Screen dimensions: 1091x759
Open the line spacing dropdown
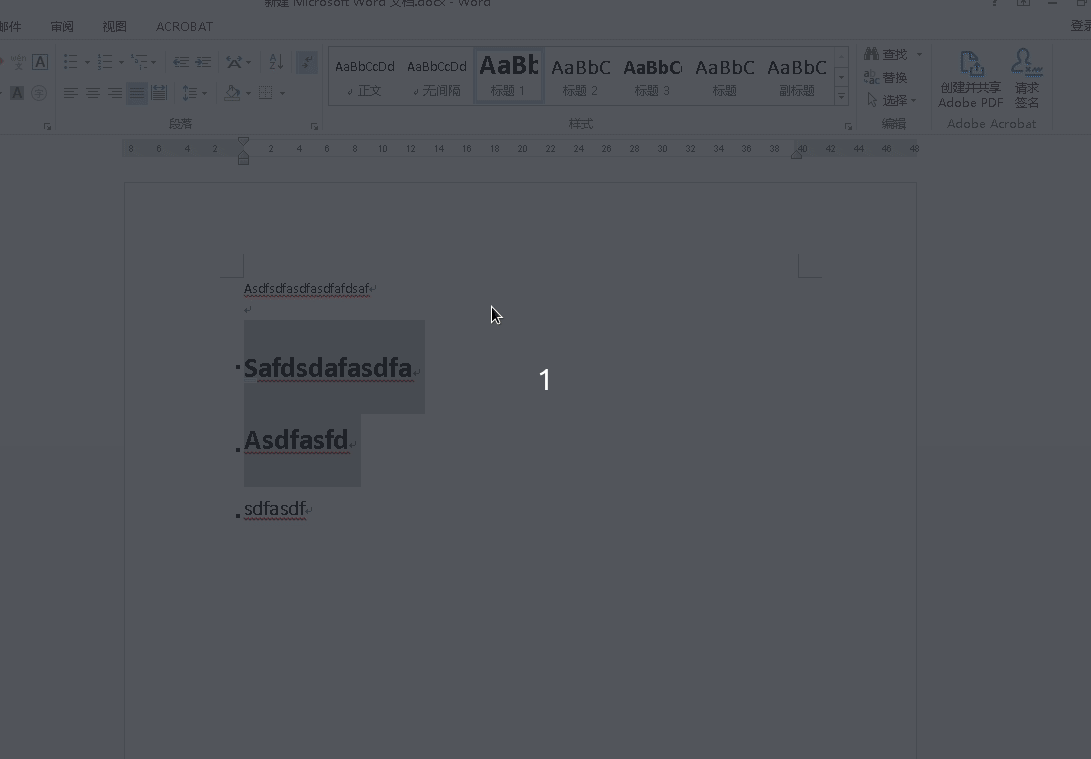pos(194,93)
